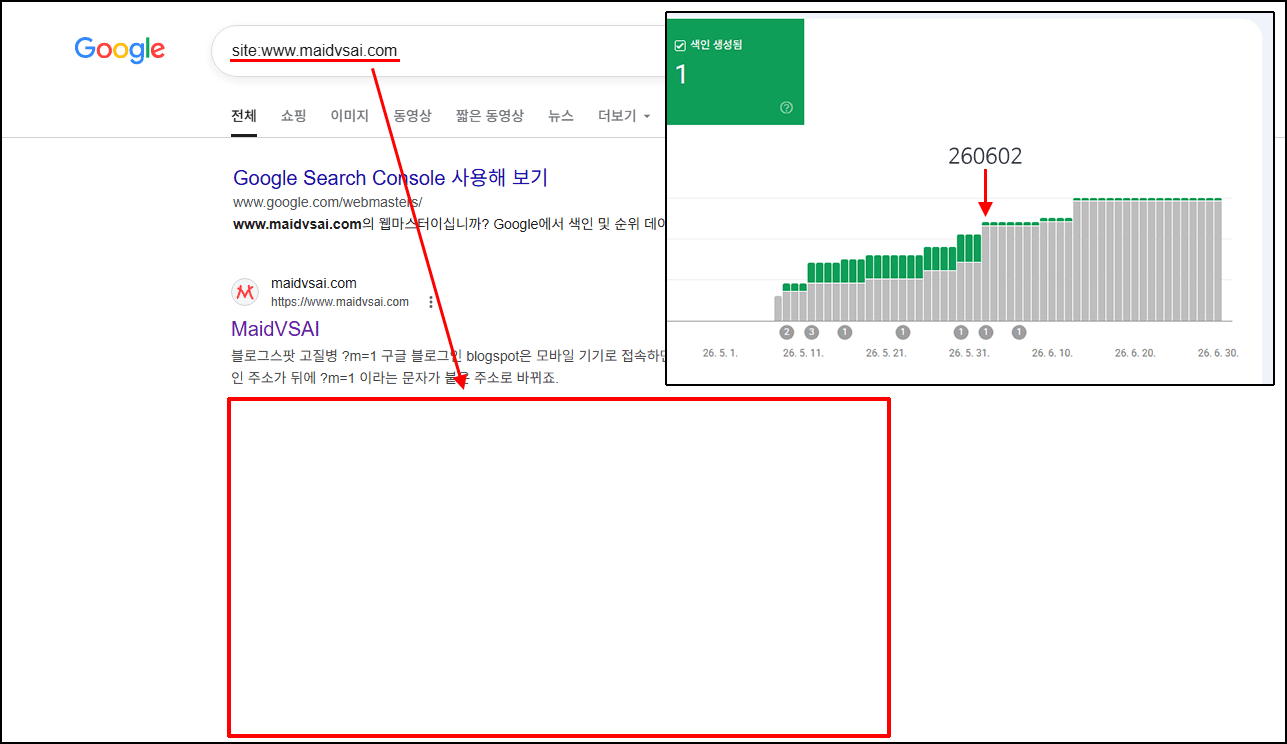
Task: Click the www.google.com/webmasters/ URL text
Action: pos(328,202)
